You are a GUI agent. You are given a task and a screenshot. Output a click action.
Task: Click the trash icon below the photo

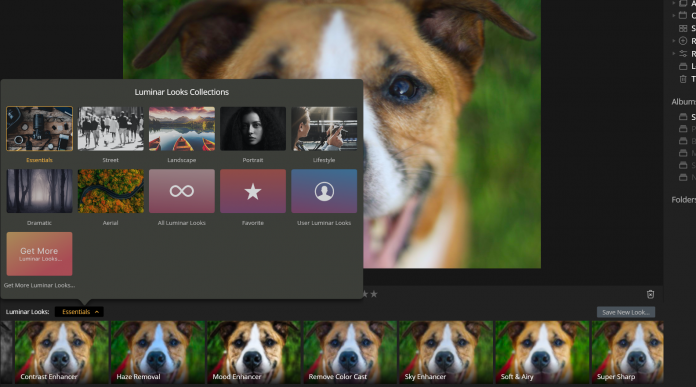click(650, 294)
